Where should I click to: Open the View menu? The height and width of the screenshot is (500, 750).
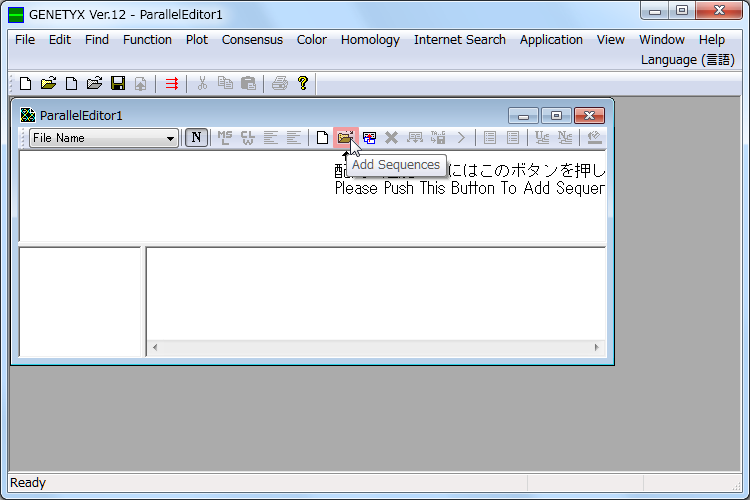[610, 40]
